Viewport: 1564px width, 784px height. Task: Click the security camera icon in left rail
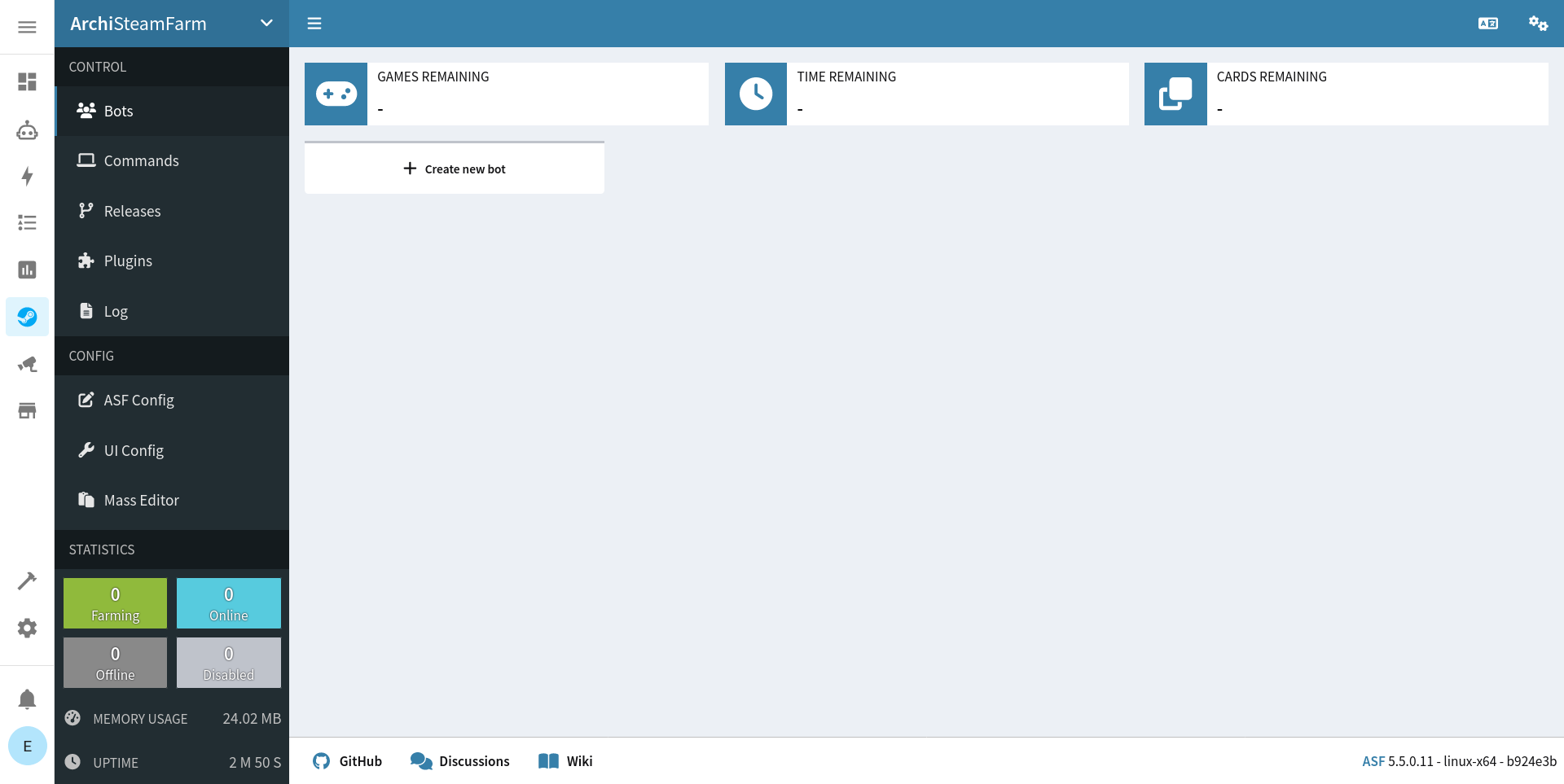tap(27, 364)
